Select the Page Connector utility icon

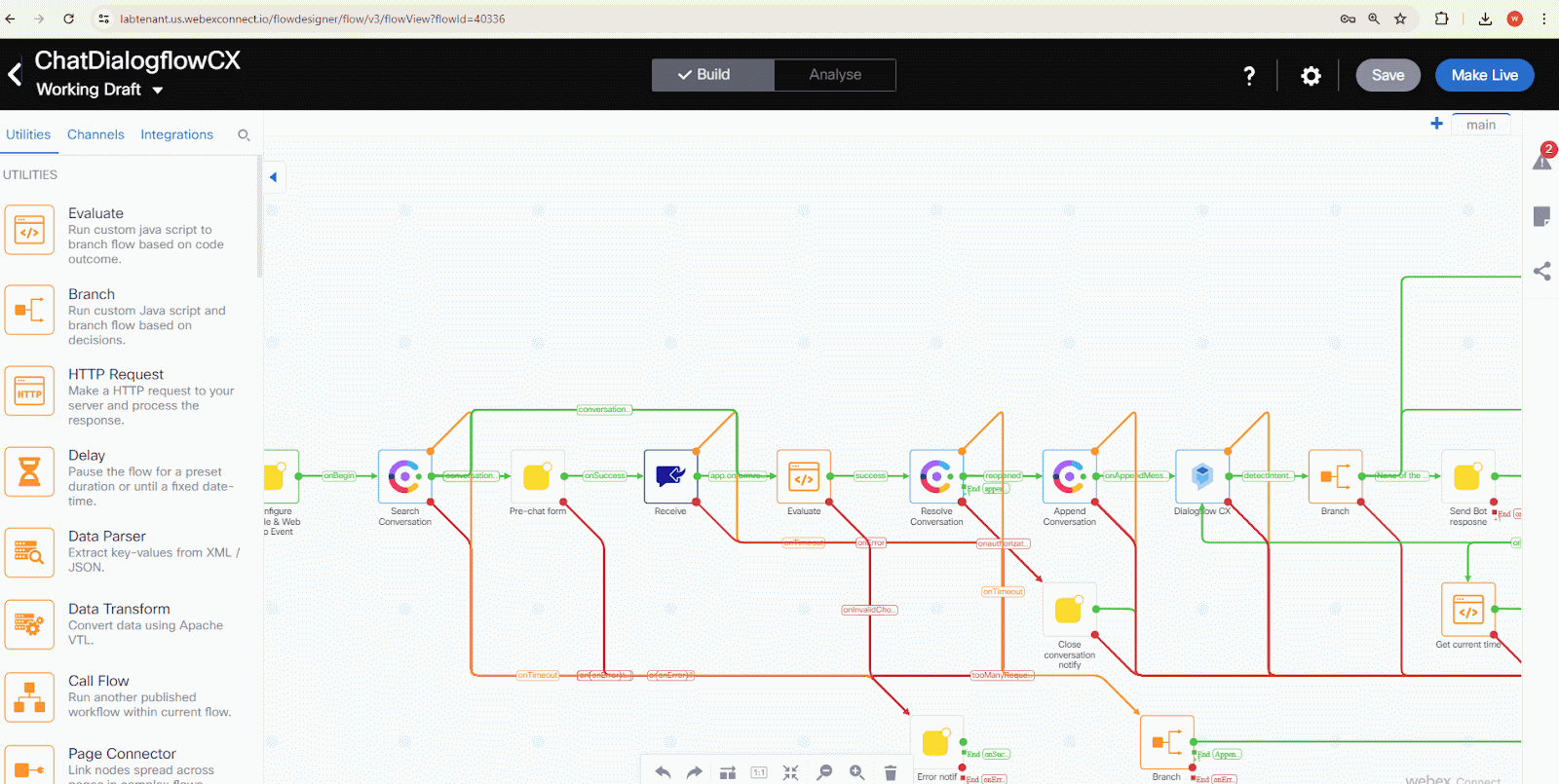tap(29, 766)
